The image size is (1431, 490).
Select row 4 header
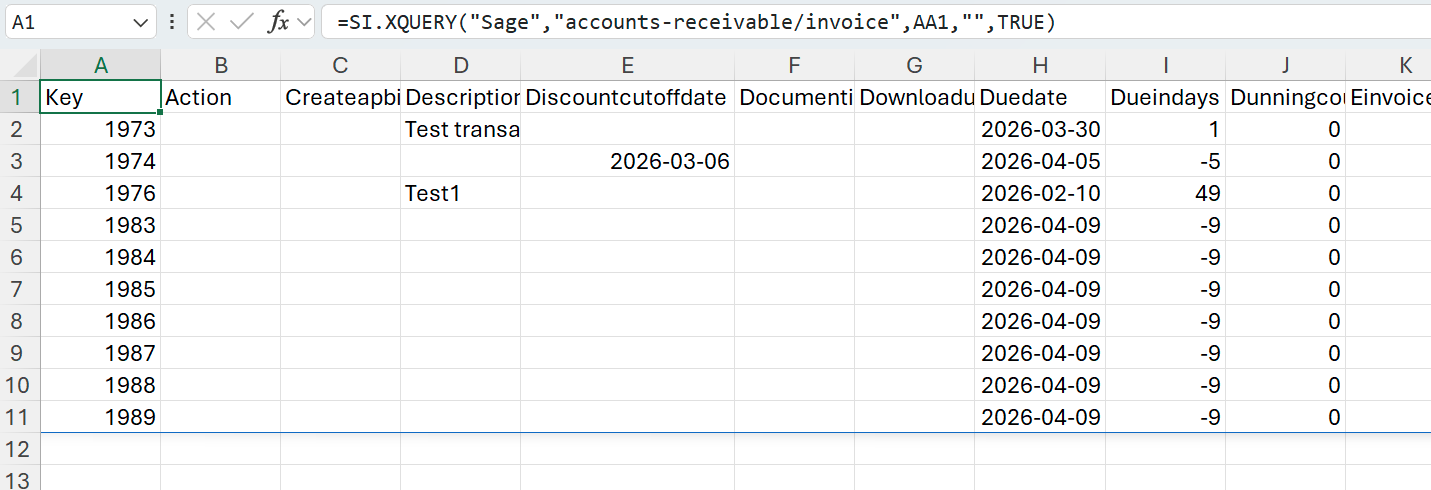click(x=19, y=193)
